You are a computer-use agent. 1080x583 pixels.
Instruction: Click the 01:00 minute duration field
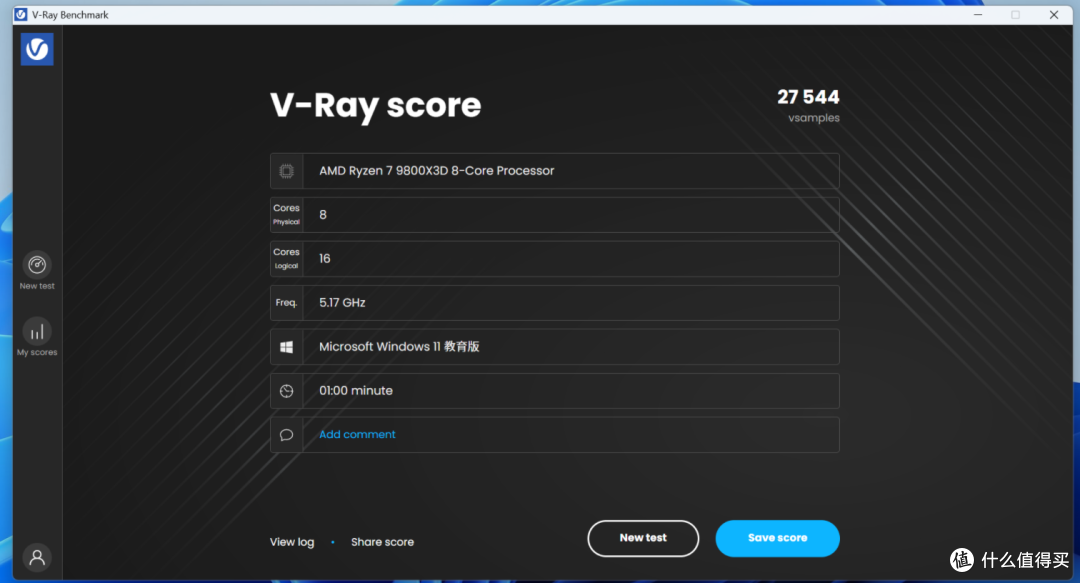coord(554,391)
